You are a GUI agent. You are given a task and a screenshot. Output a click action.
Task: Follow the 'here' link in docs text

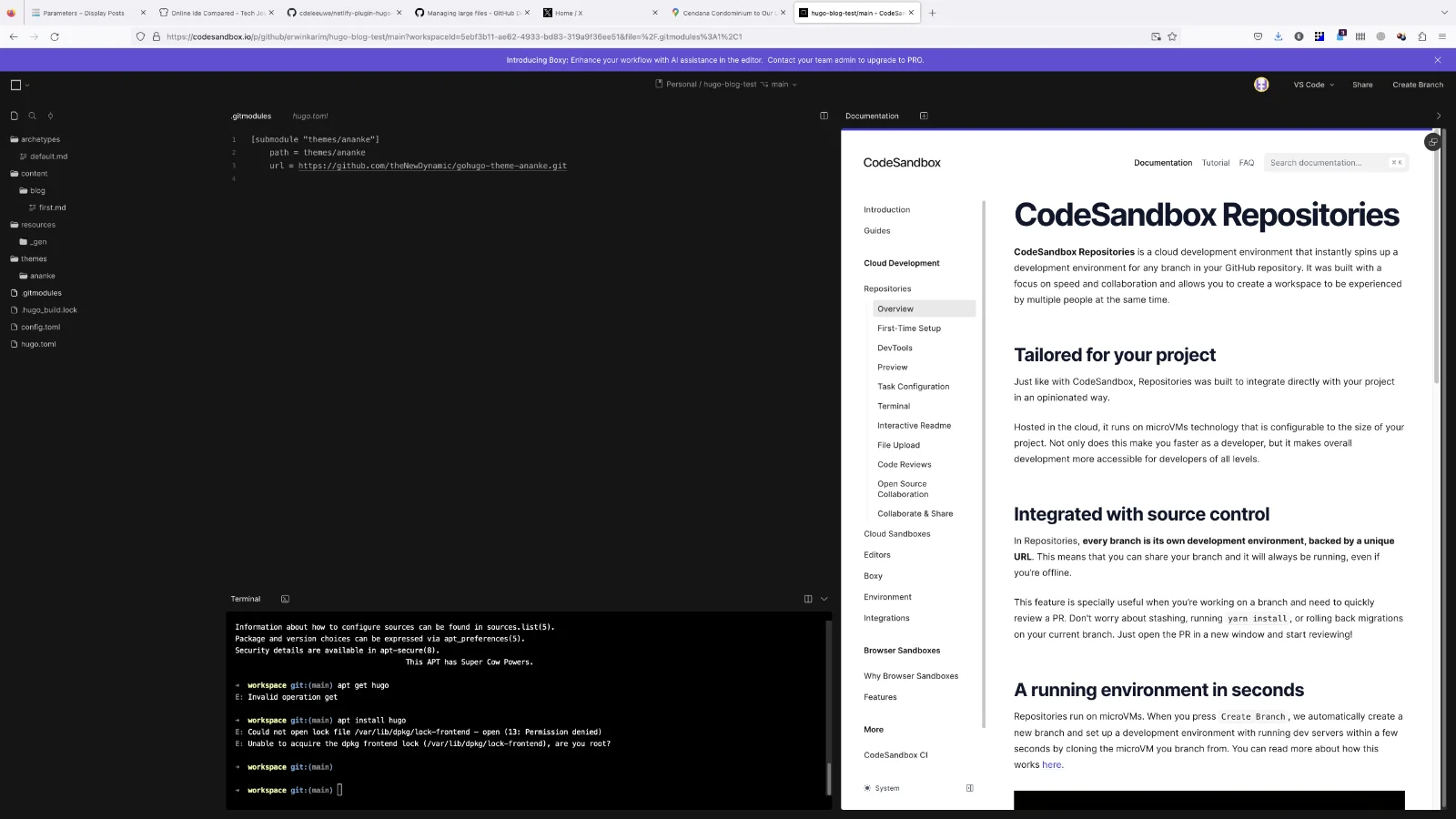coord(1051,765)
